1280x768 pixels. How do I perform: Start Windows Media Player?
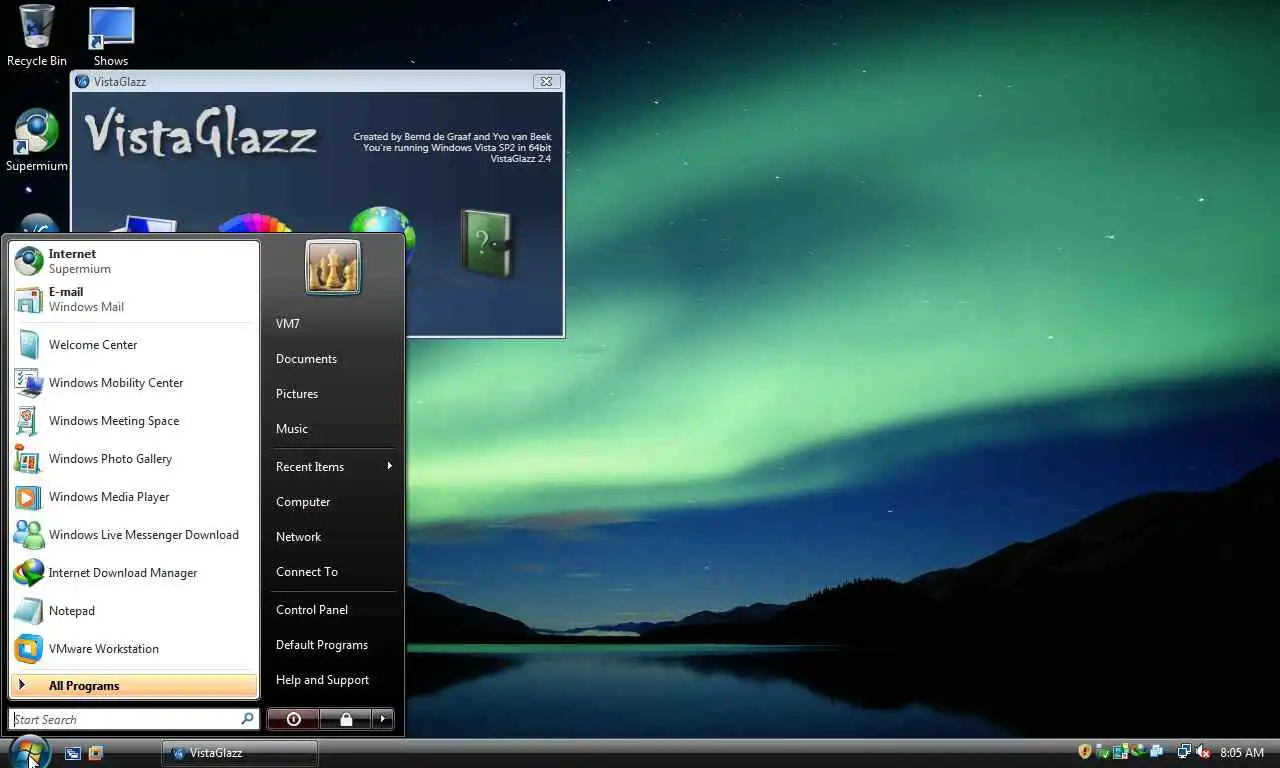[134, 497]
